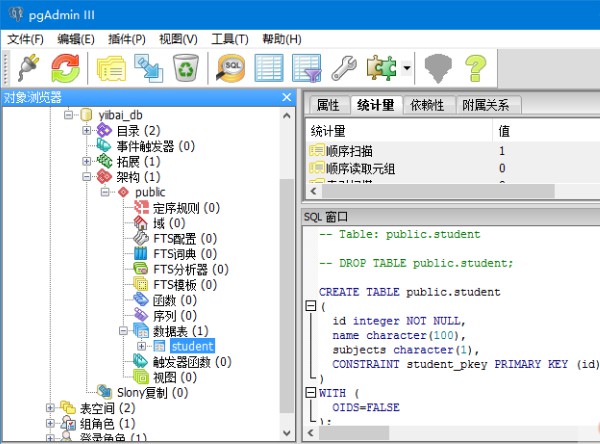Click the gray guru hint icon

coord(438,68)
